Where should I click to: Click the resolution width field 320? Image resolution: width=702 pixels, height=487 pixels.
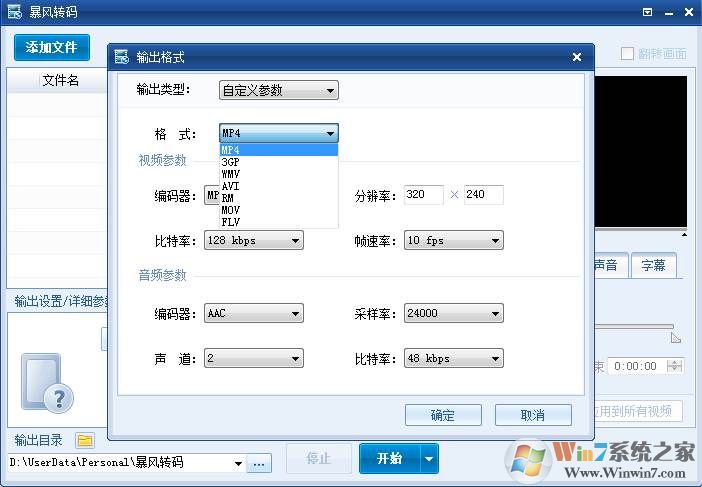pos(424,195)
